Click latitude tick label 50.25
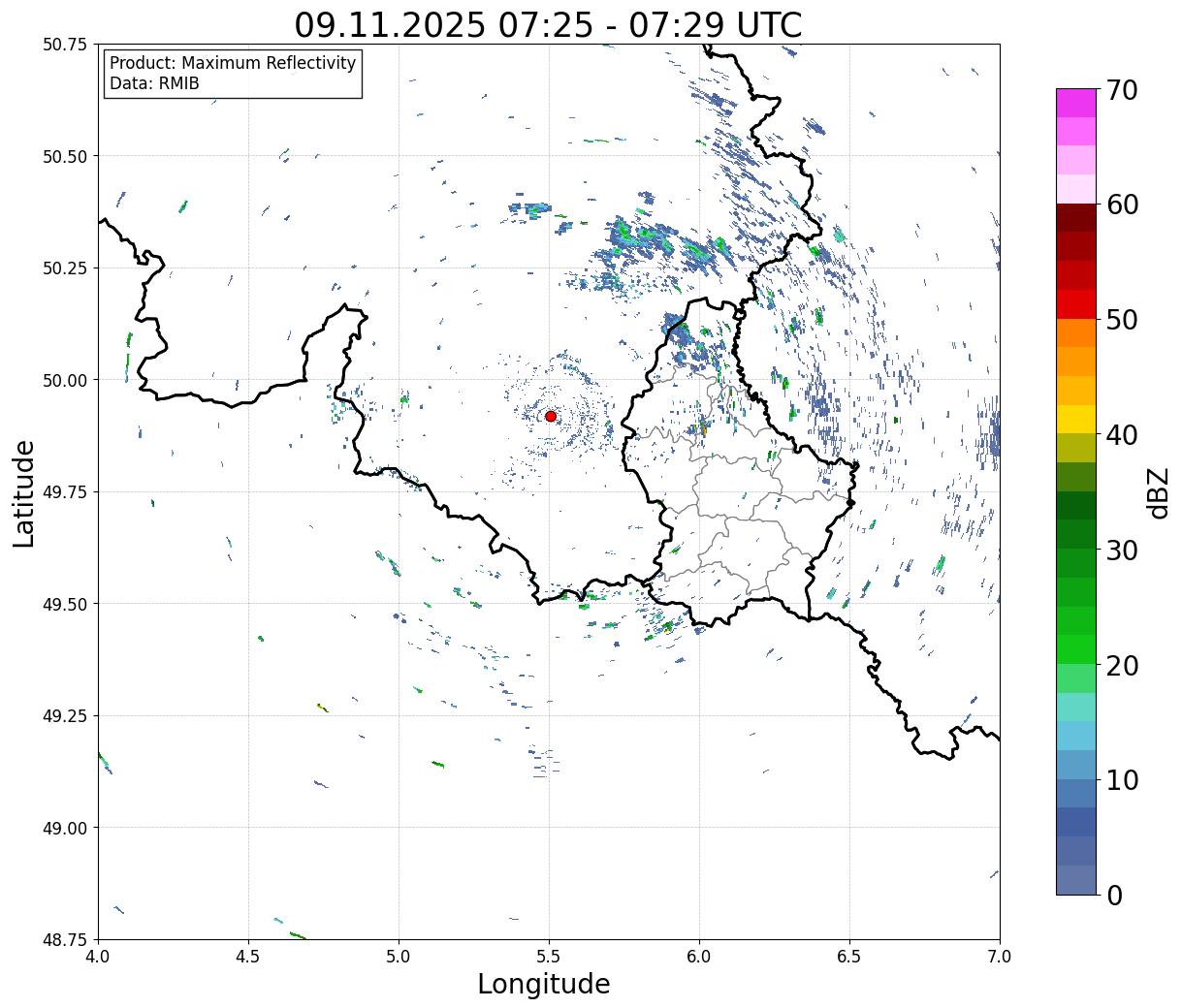 (65, 268)
